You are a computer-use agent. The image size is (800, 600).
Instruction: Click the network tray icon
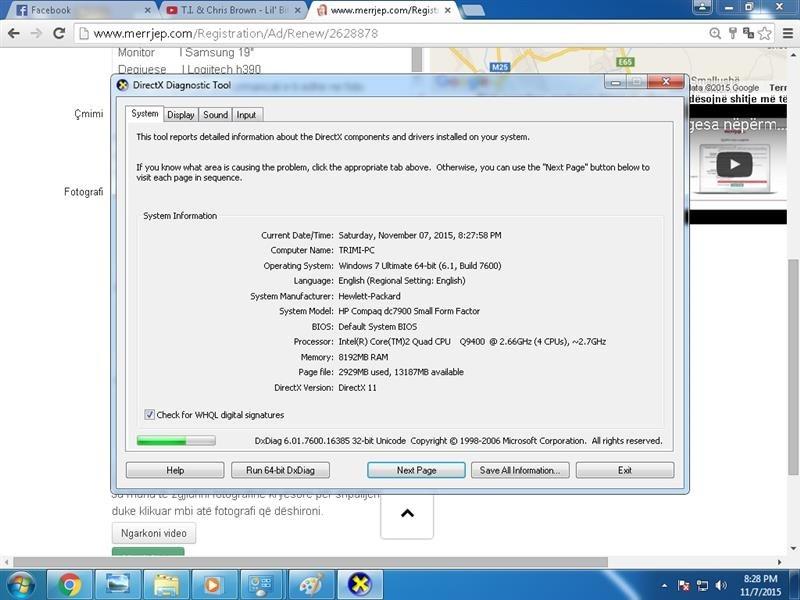point(703,586)
